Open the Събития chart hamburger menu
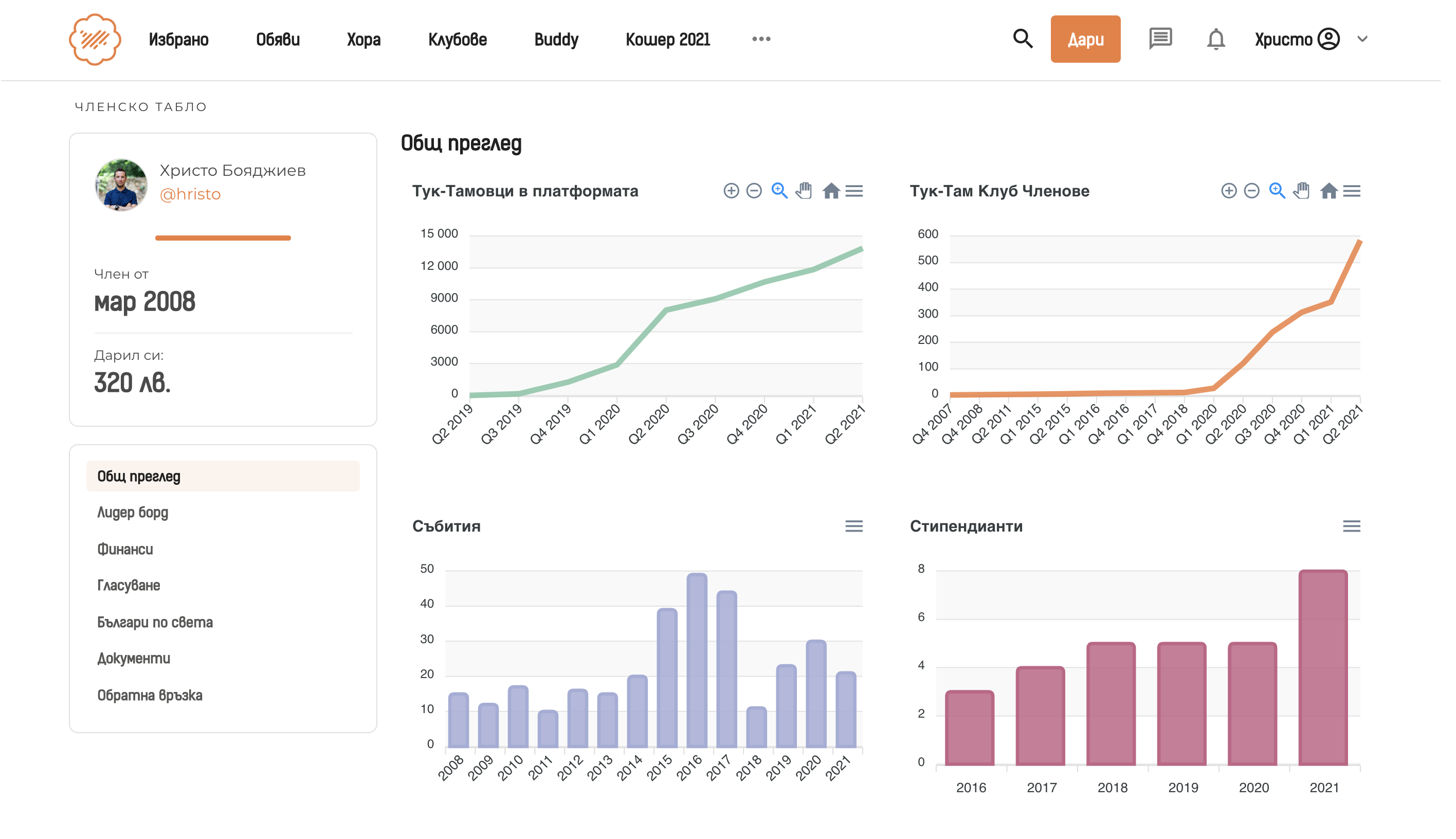This screenshot has width=1456, height=839. [x=853, y=526]
